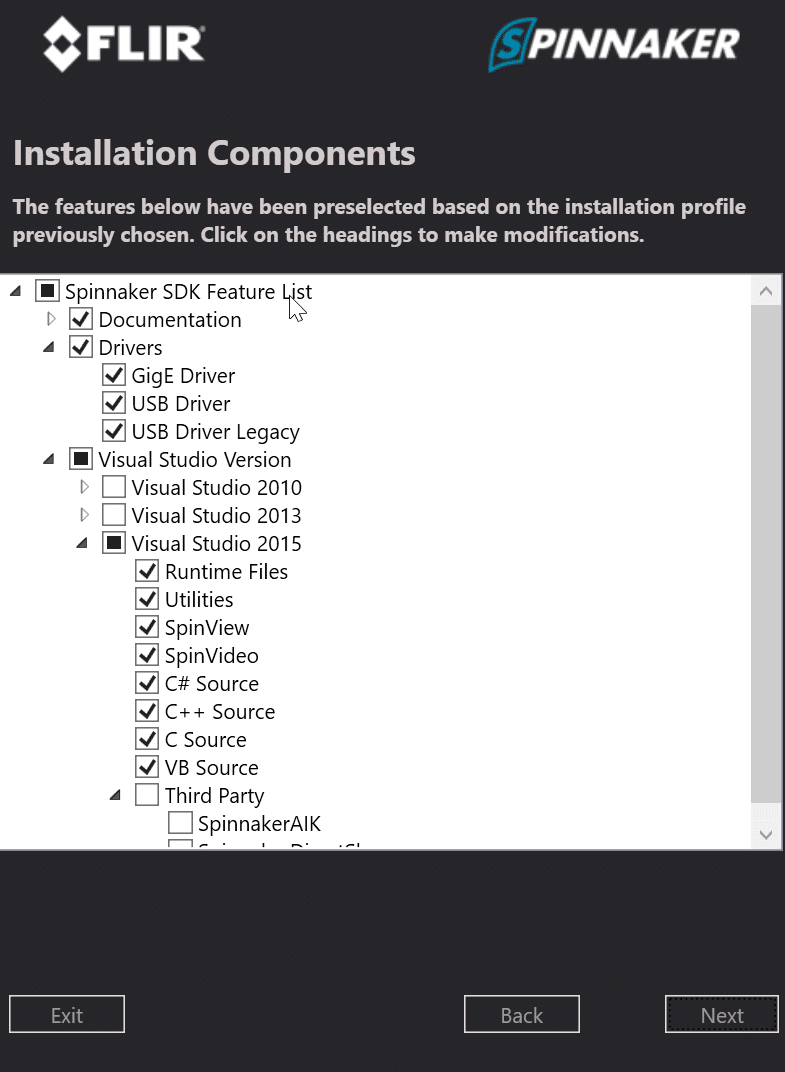Image resolution: width=785 pixels, height=1072 pixels.
Task: Check the Third Party checkbox
Action: (147, 796)
